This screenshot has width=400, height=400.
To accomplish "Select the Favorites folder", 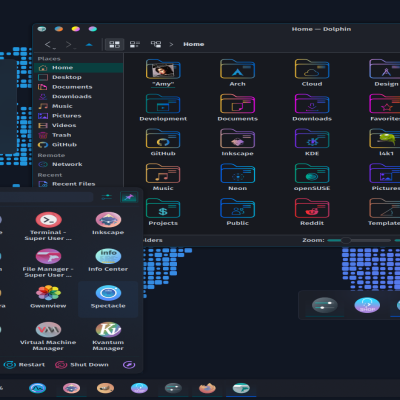I will pos(385,108).
